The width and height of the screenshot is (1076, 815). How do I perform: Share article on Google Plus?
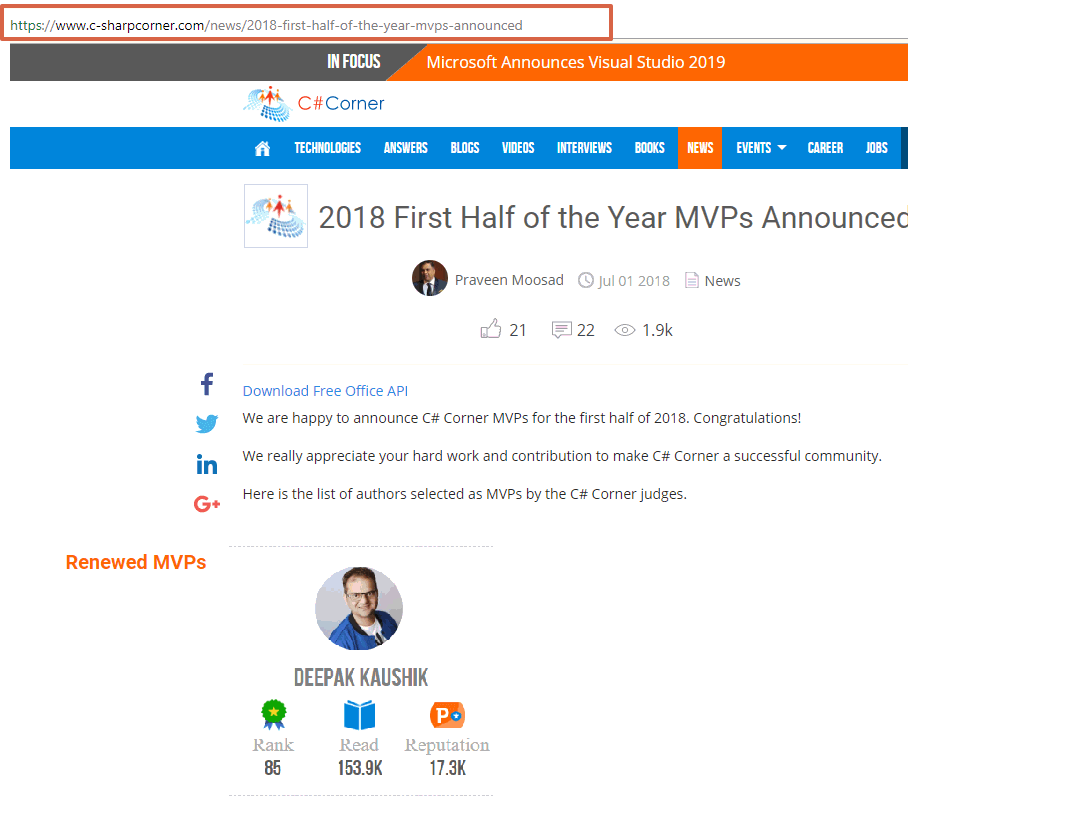pyautogui.click(x=207, y=504)
